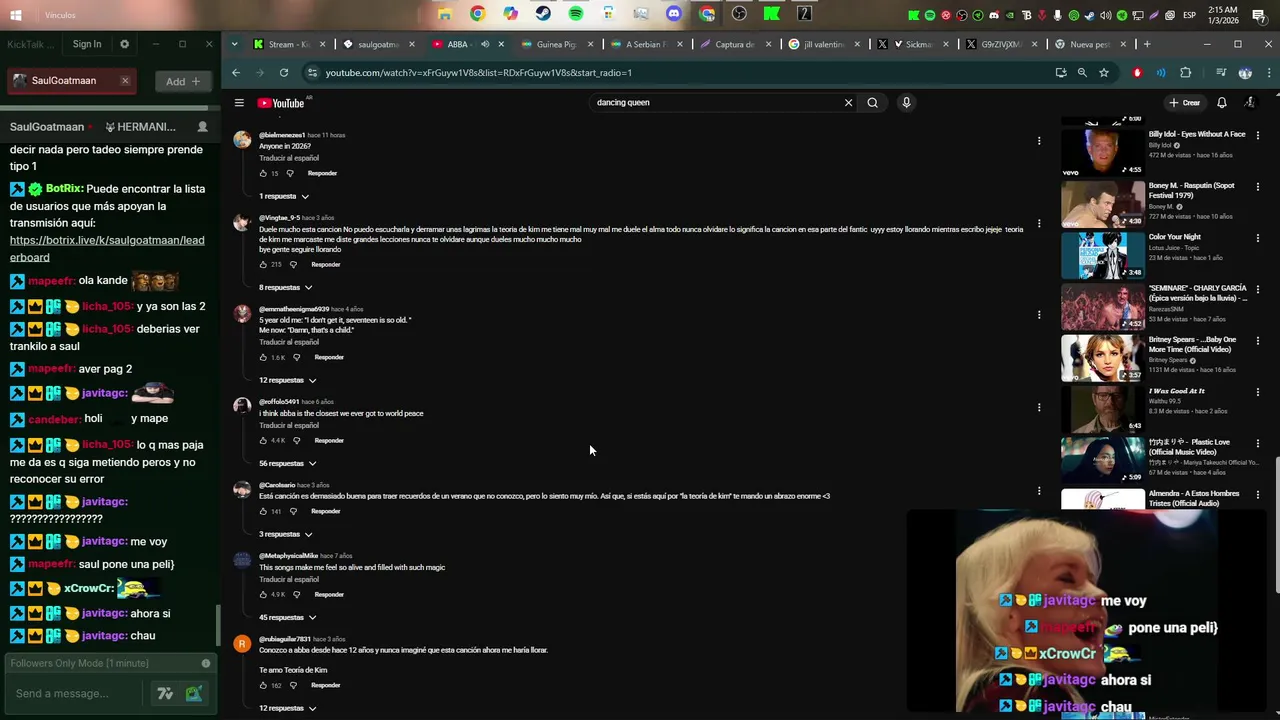Click Followers Only Mode info icon
The height and width of the screenshot is (720, 1280).
coord(206,663)
